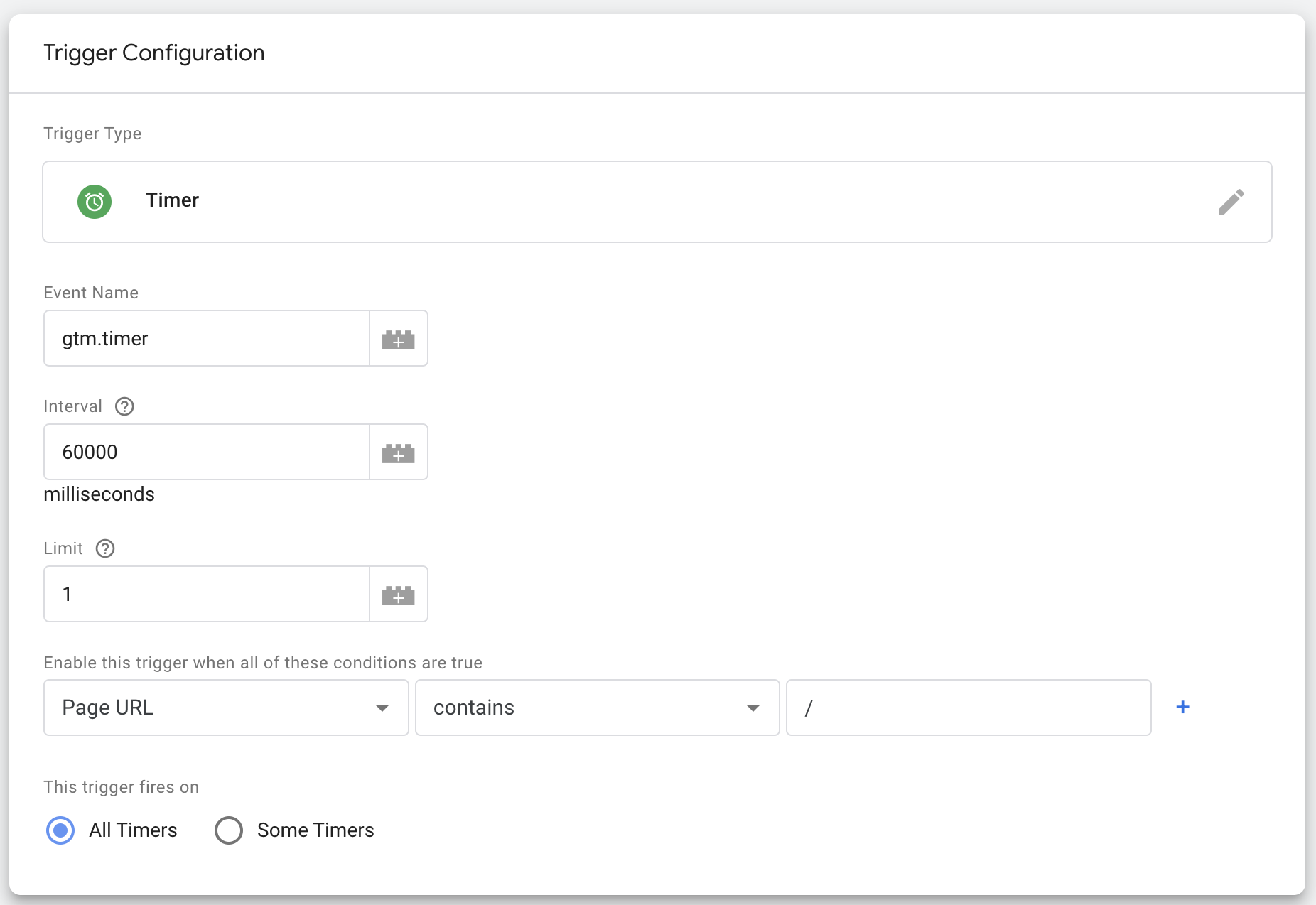Insert variable for Event Name field
Screen dimensions: 1316x905
399,339
